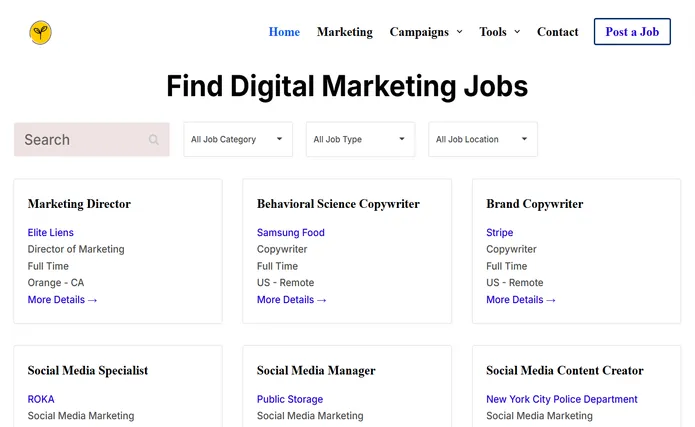695x427 pixels.
Task: Click the yellow sprout logo icon
Action: tap(40, 32)
